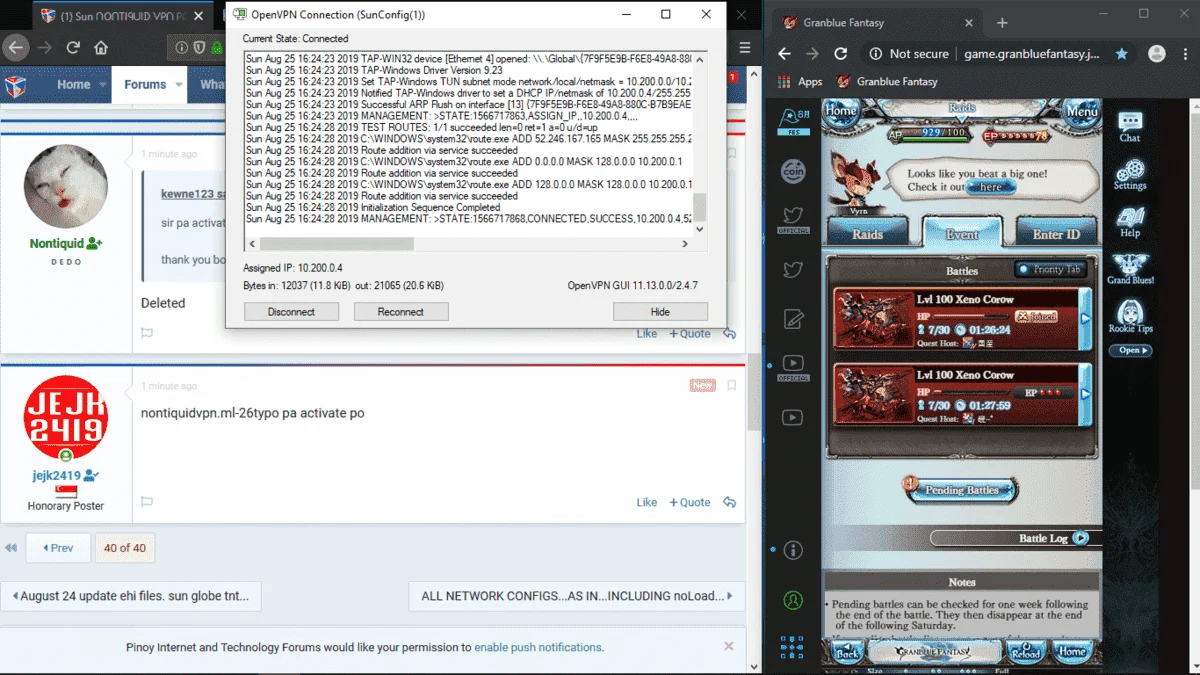1200x675 pixels.
Task: Open Home in forum navigation
Action: [x=73, y=85]
